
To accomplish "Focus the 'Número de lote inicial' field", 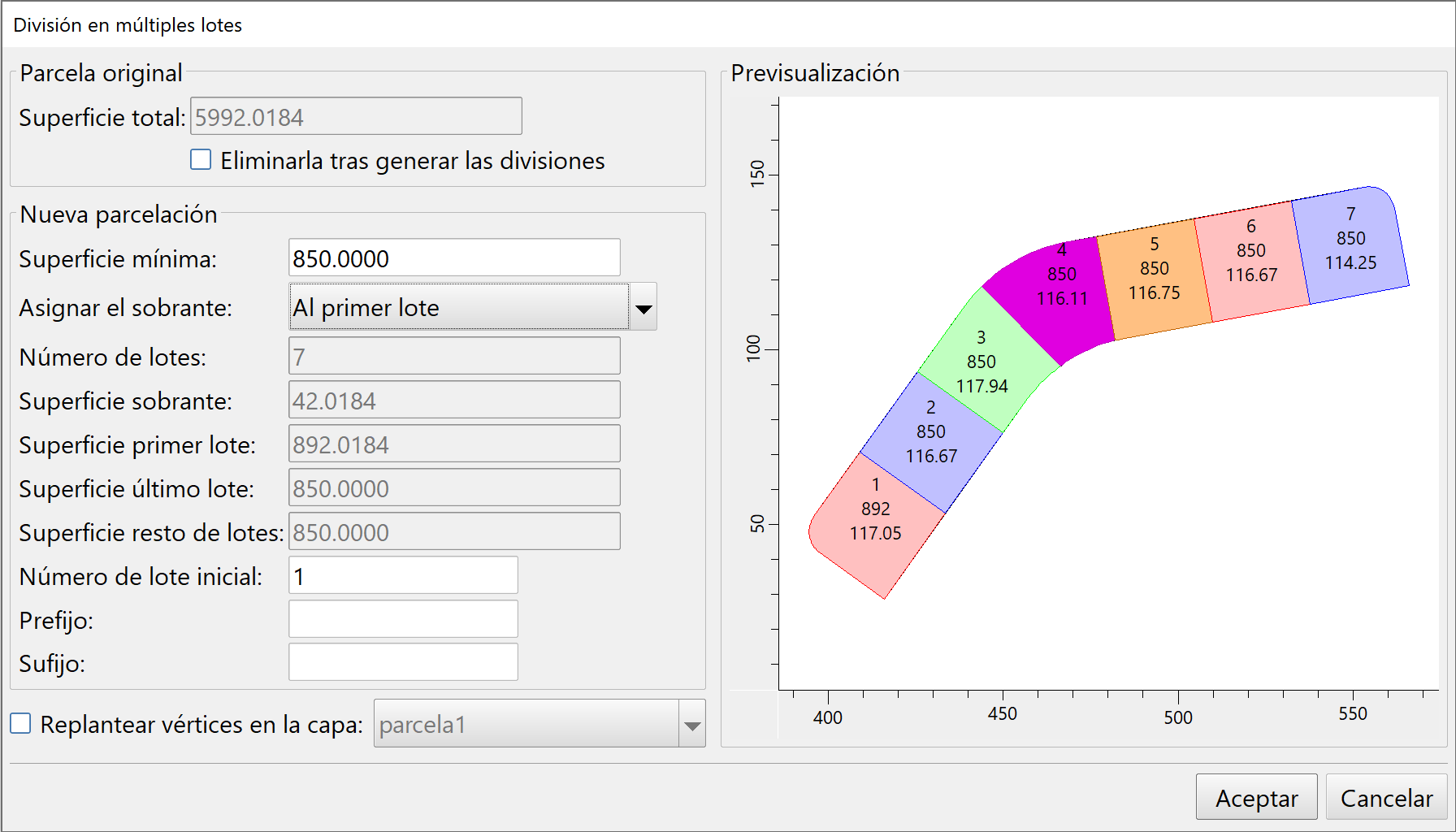I will pos(403,576).
